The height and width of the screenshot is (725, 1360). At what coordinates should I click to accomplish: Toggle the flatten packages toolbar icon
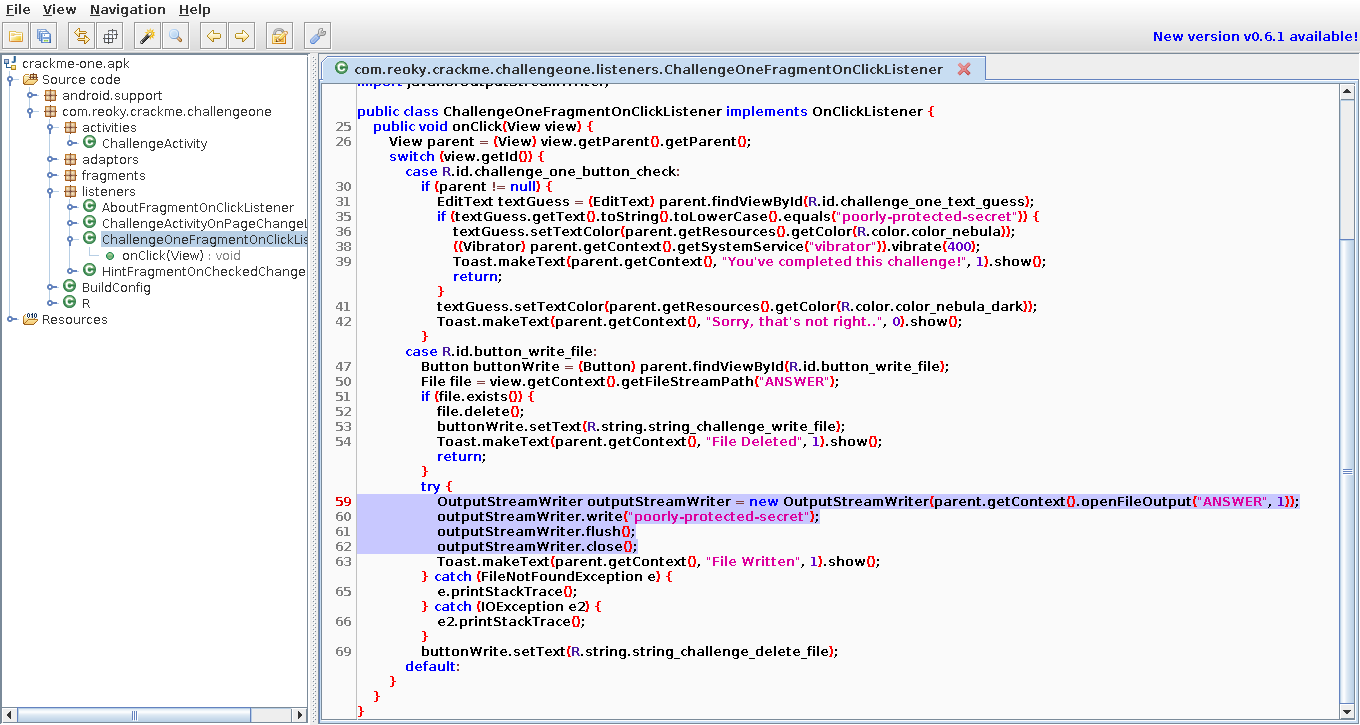110,36
